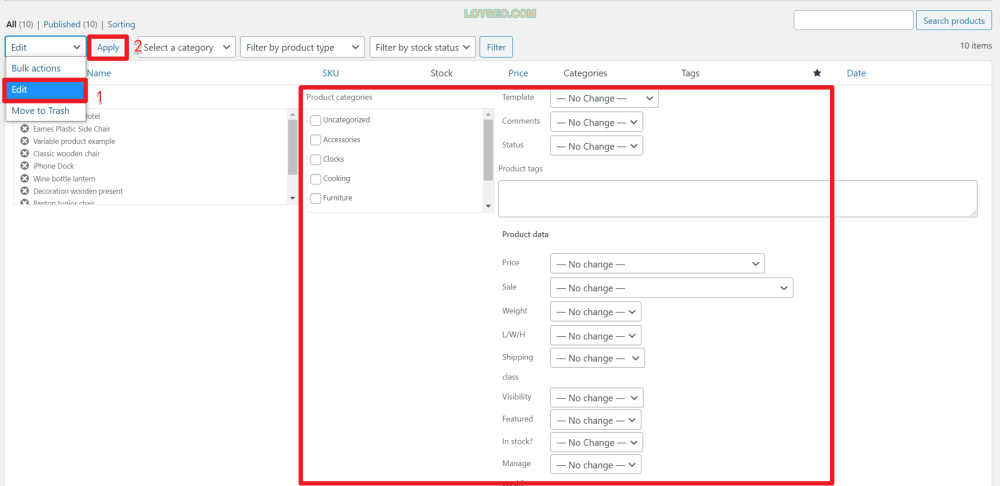The width and height of the screenshot is (1000, 486).
Task: Open the Sale change dropdown
Action: pyautogui.click(x=672, y=288)
